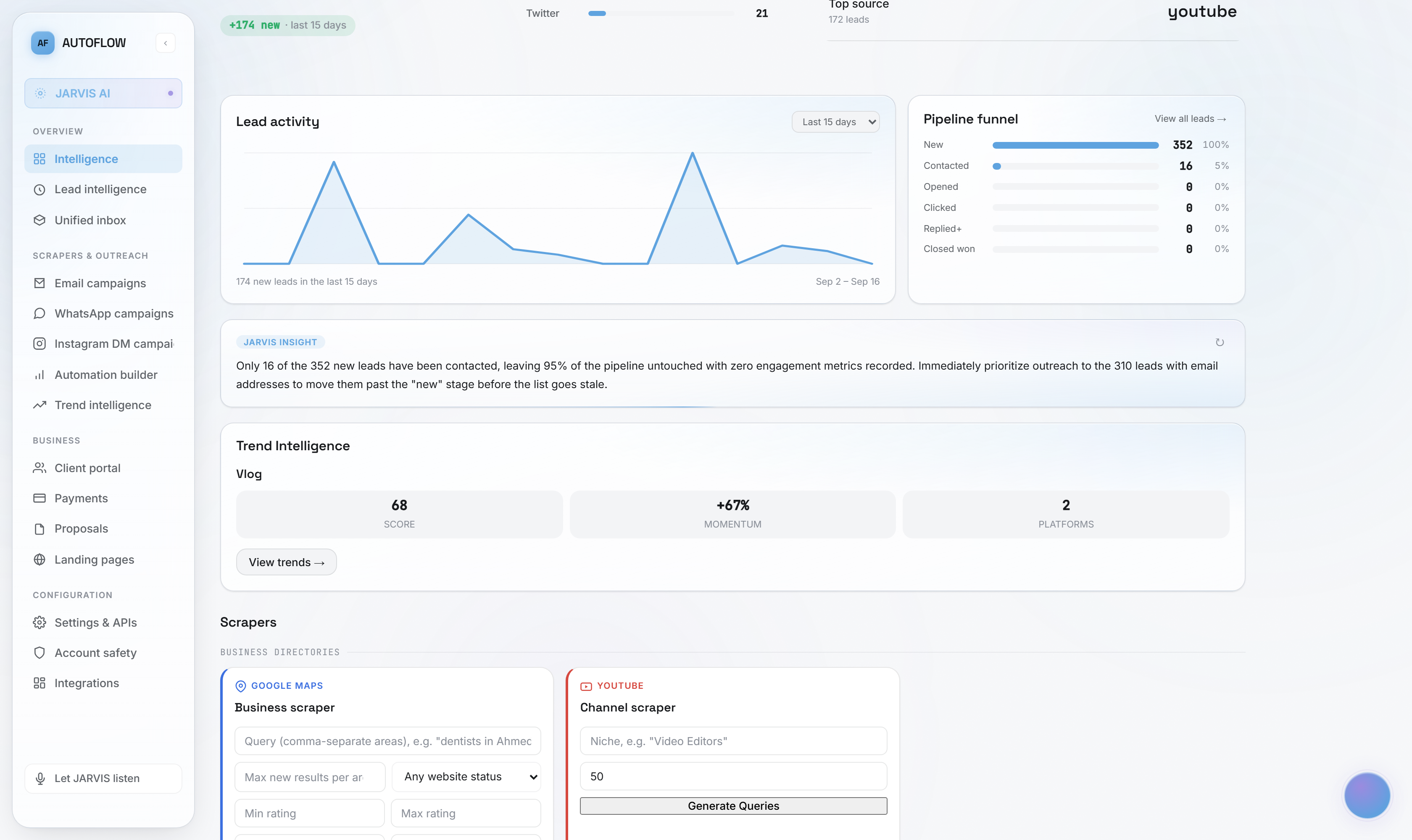Click the Unified inbox icon

[40, 220]
